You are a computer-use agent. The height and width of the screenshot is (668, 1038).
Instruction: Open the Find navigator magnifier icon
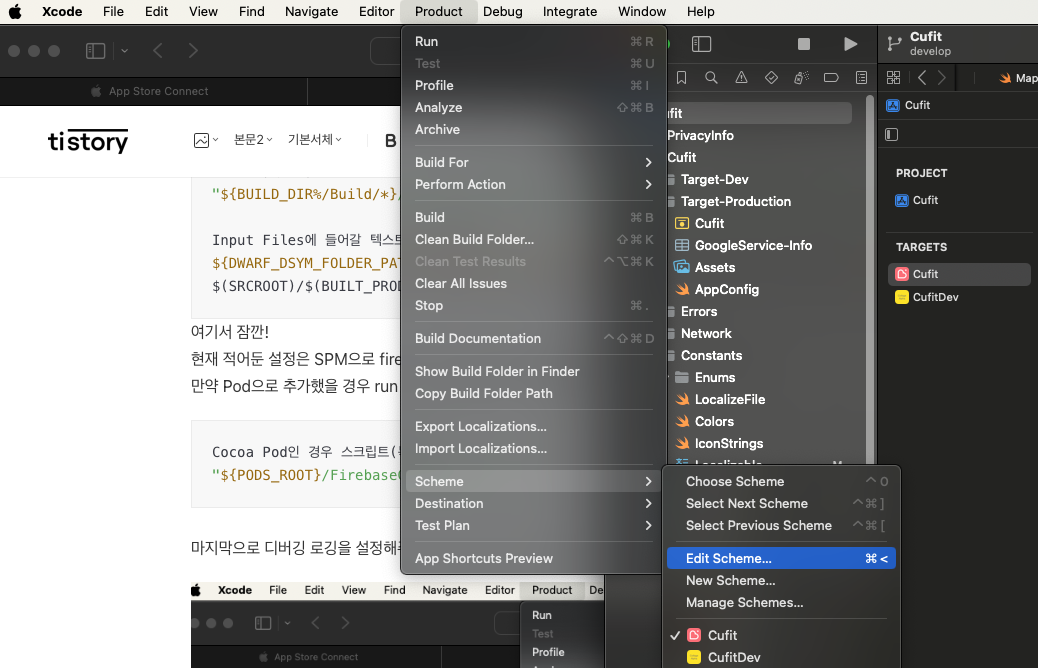point(711,77)
